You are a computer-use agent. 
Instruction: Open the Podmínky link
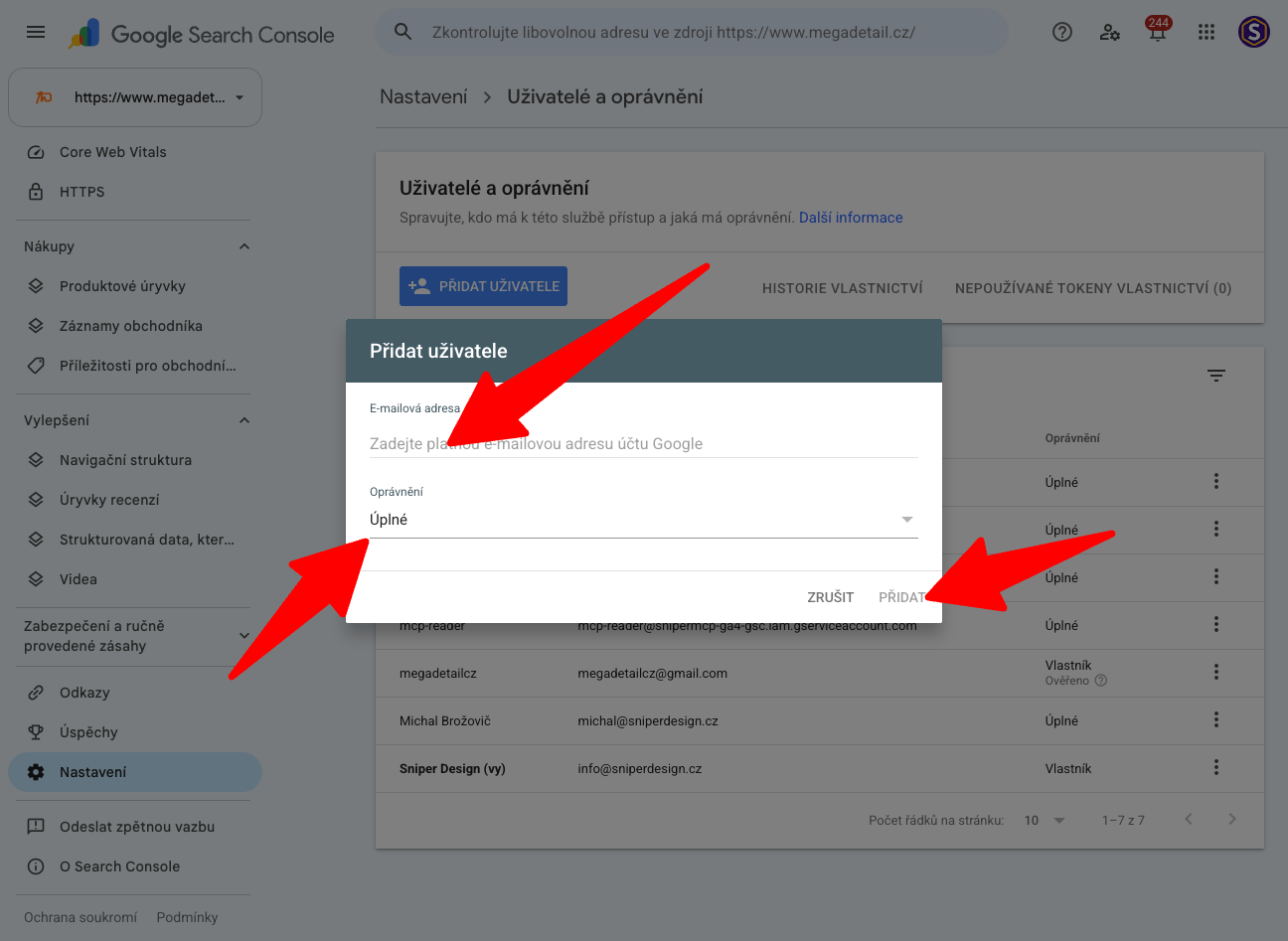tap(187, 917)
